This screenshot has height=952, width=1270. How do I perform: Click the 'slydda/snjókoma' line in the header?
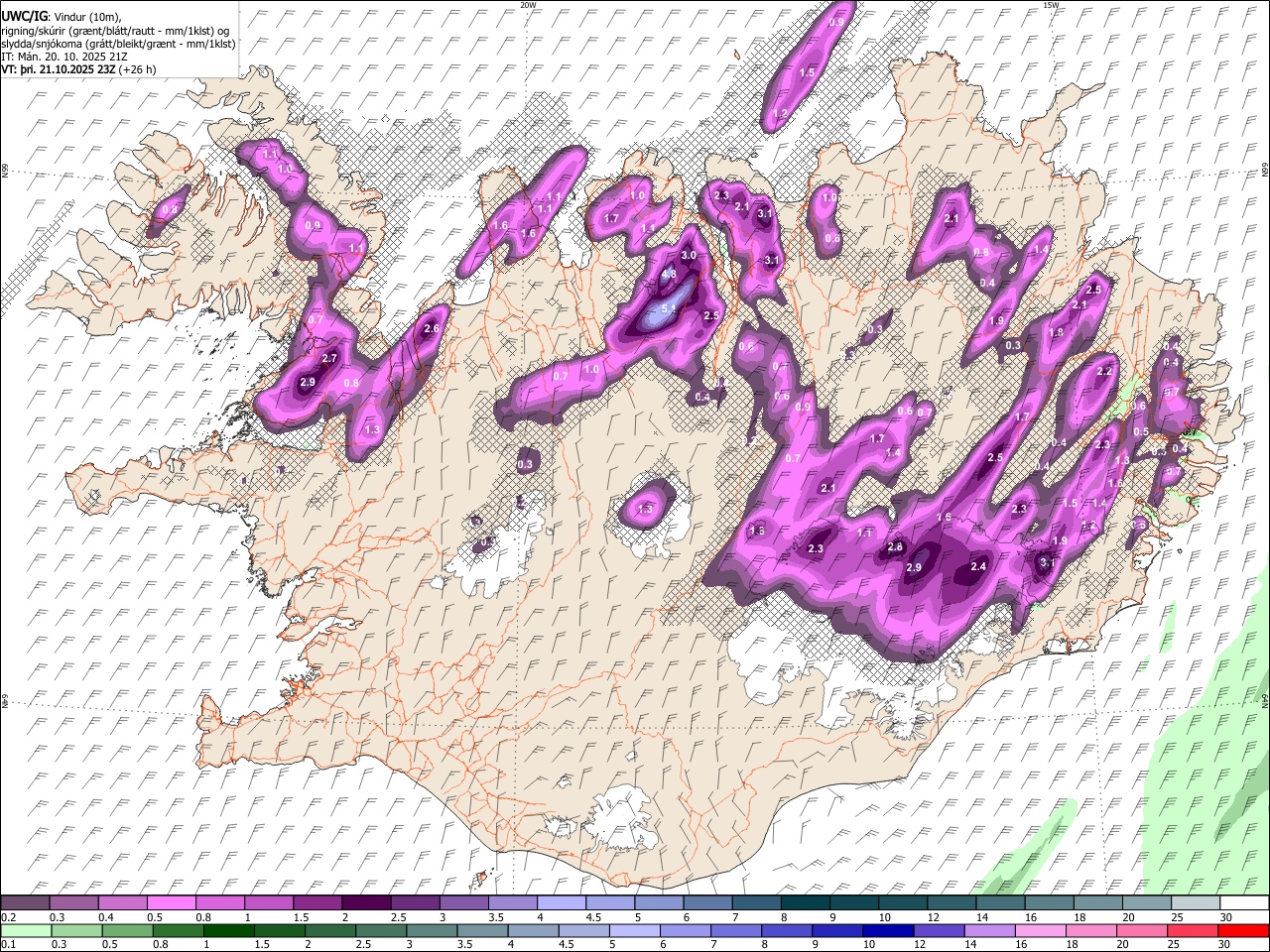pos(119,44)
